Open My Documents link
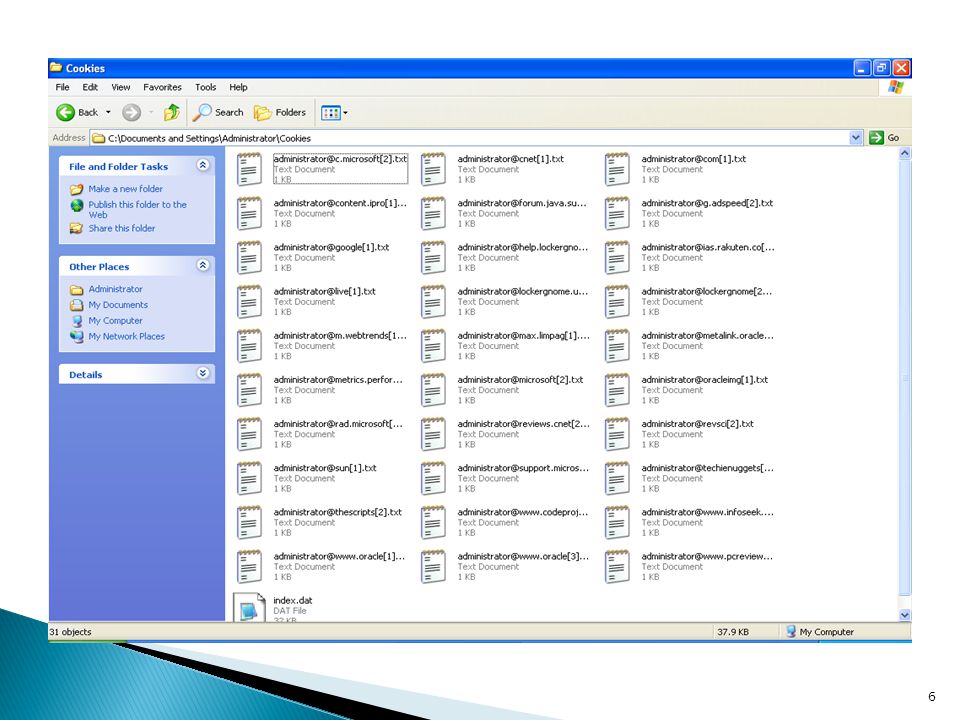 click(x=118, y=305)
